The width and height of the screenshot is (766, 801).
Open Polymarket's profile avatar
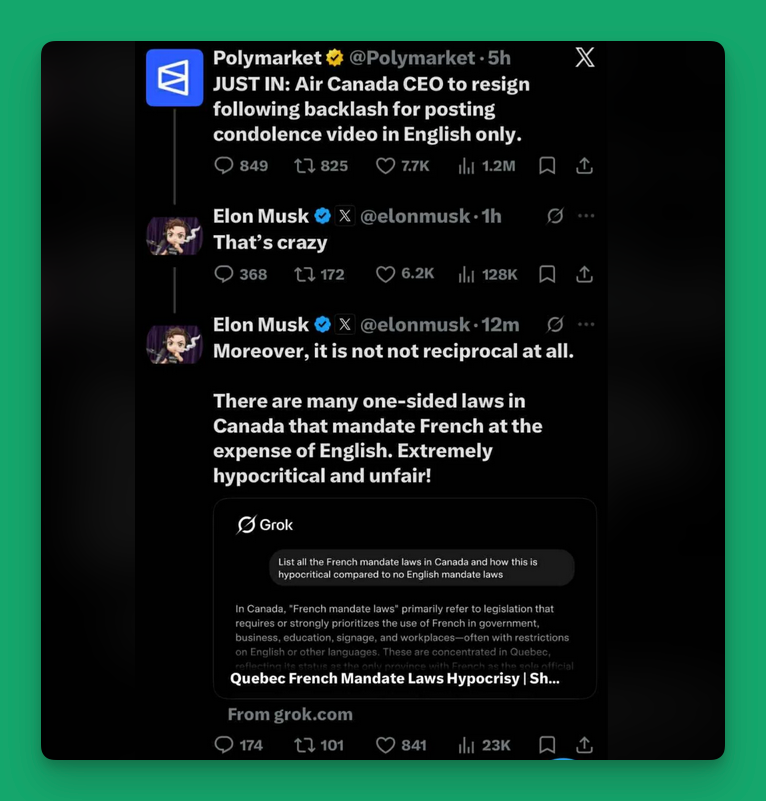175,78
